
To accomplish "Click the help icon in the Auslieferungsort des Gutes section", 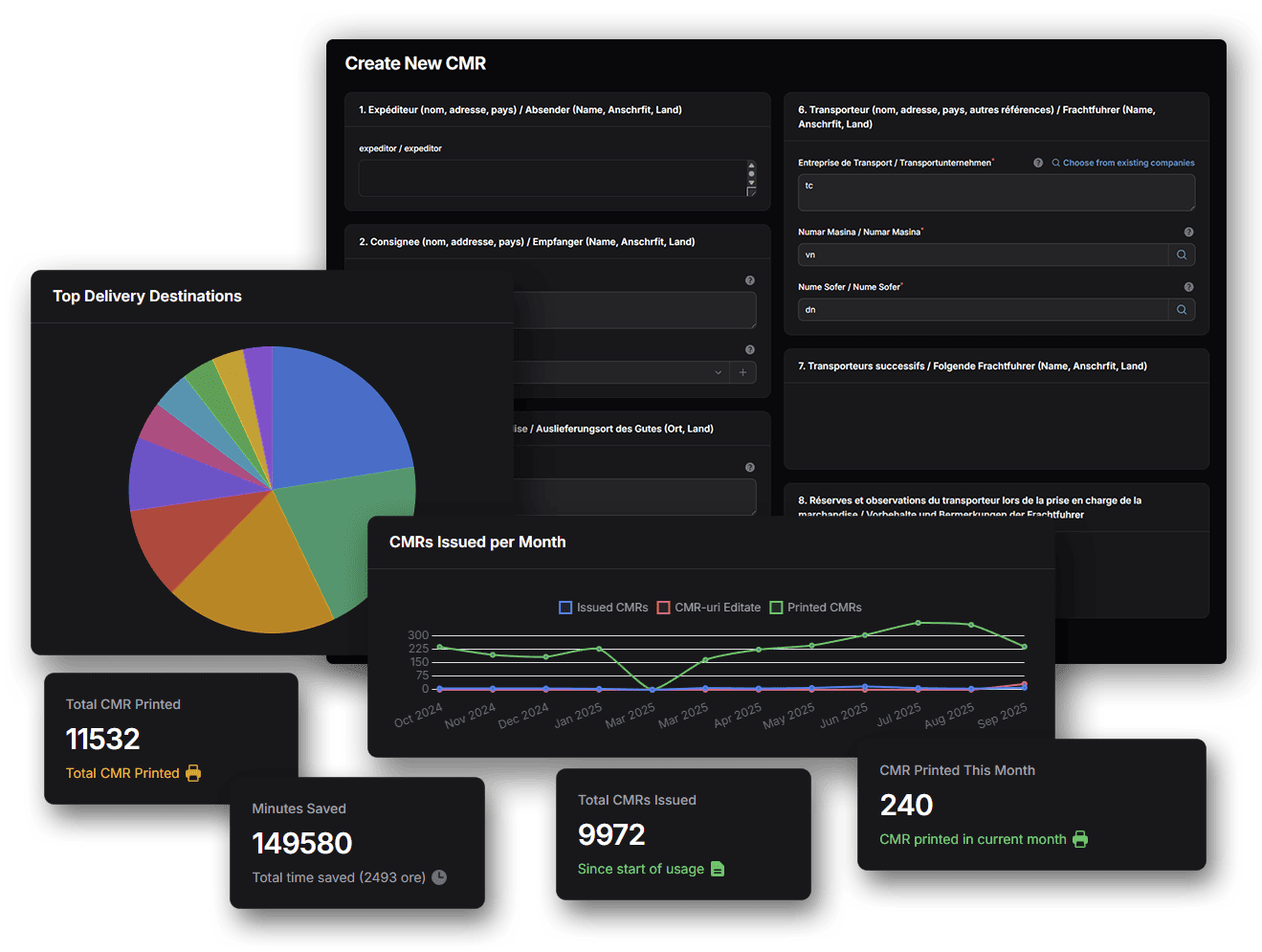I will coord(749,466).
